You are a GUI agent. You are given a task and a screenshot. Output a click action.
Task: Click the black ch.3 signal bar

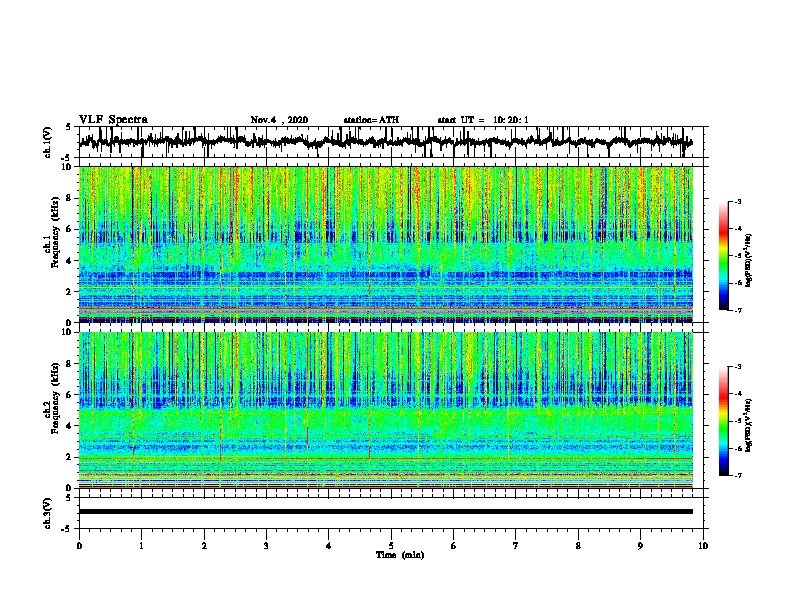tap(386, 512)
